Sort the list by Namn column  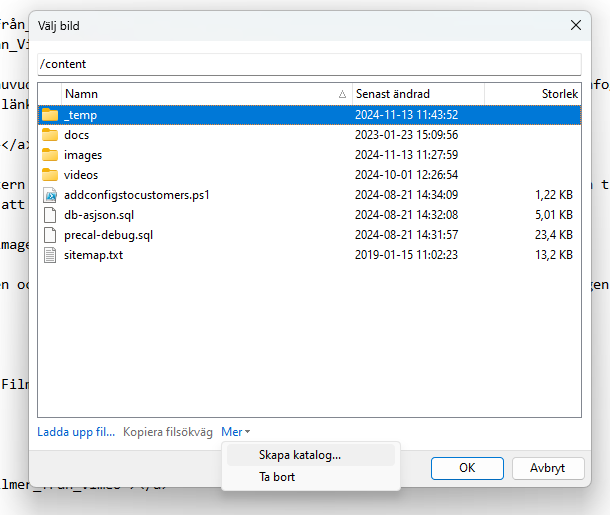click(200, 93)
